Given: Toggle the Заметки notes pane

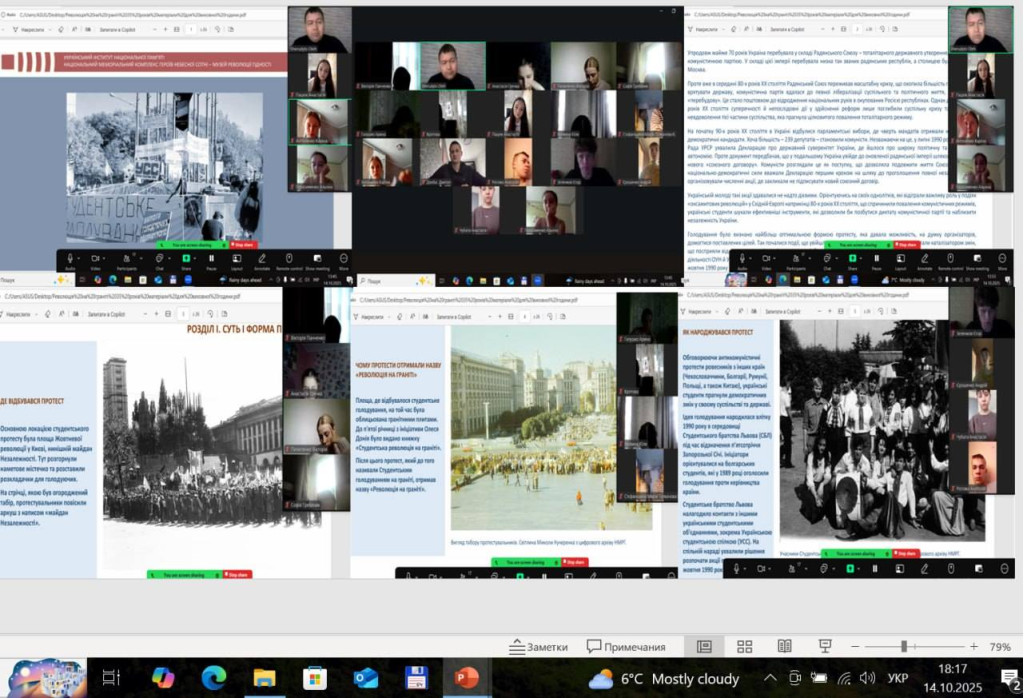Looking at the screenshot, I should coord(538,647).
